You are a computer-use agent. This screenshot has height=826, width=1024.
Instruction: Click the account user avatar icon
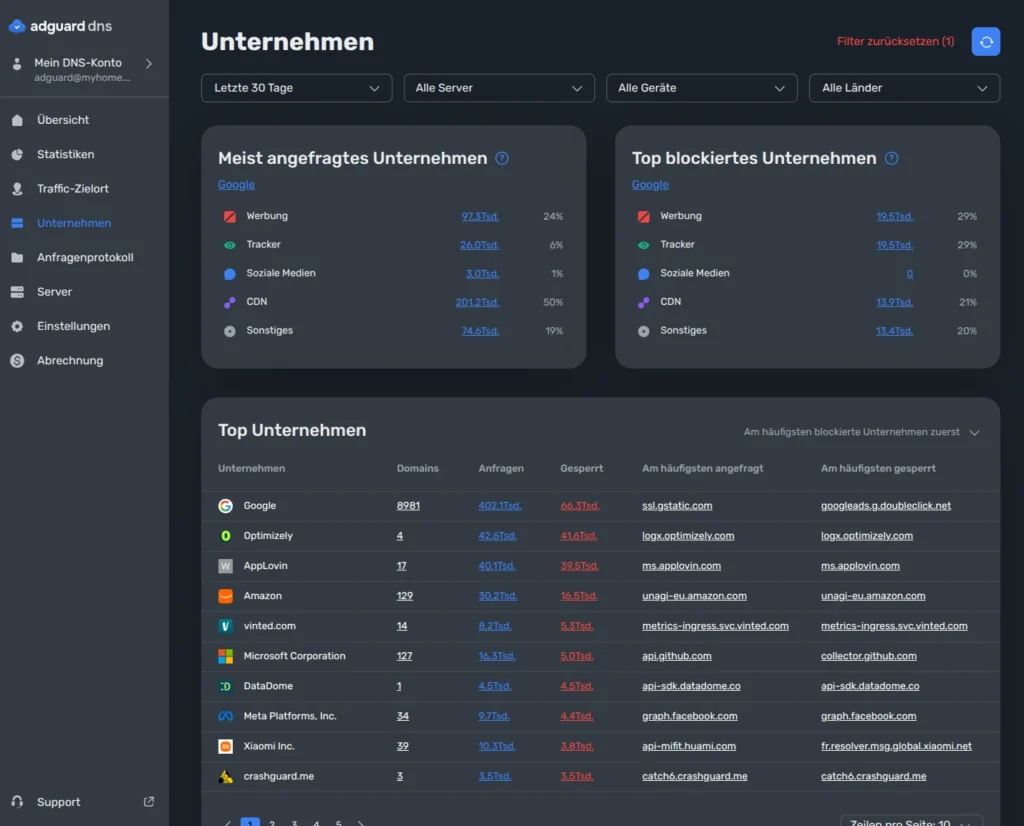click(x=18, y=63)
